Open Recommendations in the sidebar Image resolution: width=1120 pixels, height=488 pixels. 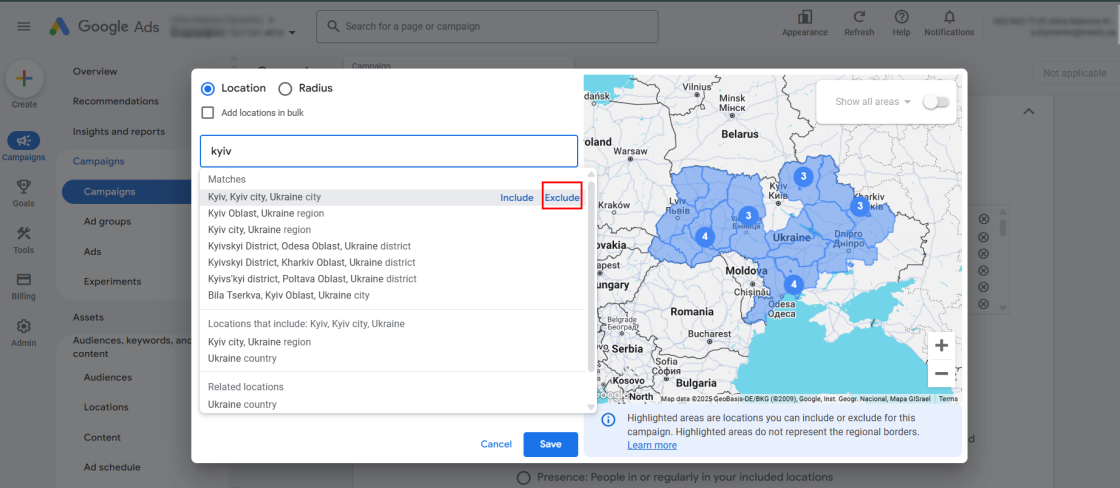[x=116, y=101]
